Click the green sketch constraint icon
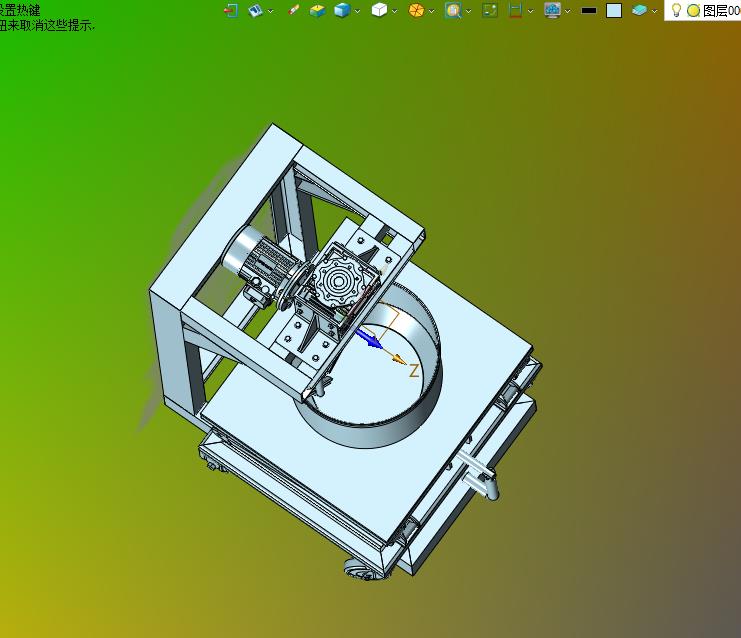This screenshot has height=638, width=741. click(490, 10)
